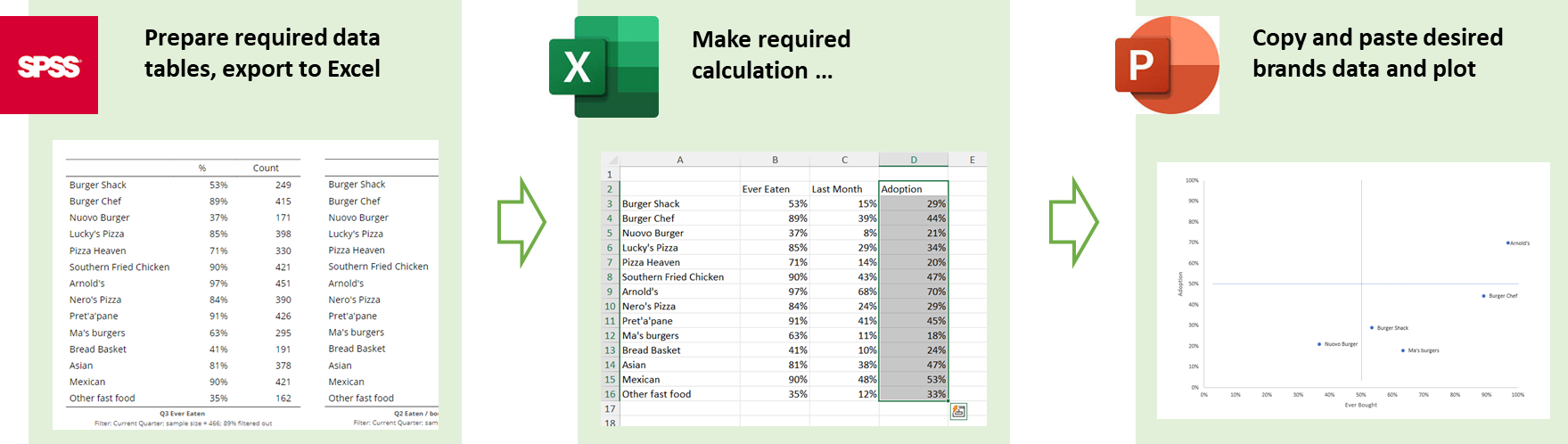Click the 'Ever Eaten' header cell in Excel
The image size is (1568, 444).
click(x=775, y=189)
